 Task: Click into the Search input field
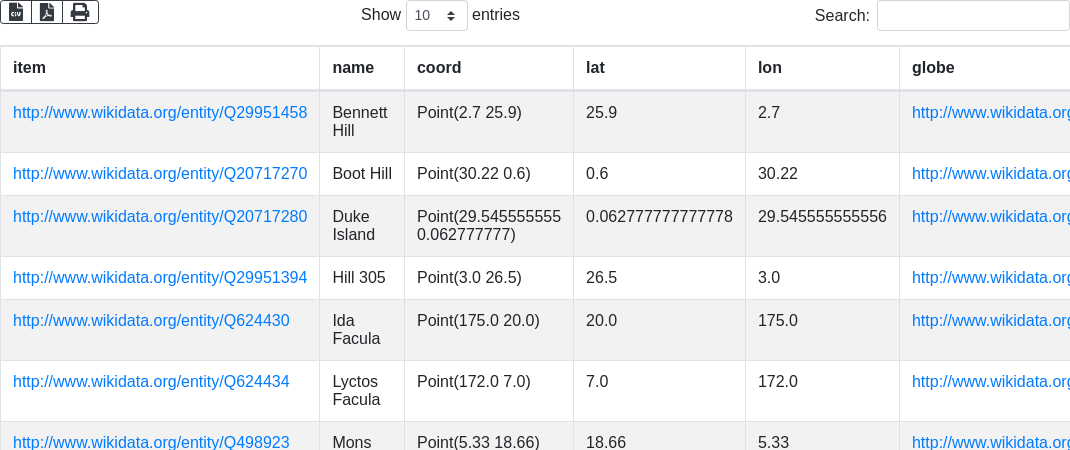pyautogui.click(x=972, y=16)
